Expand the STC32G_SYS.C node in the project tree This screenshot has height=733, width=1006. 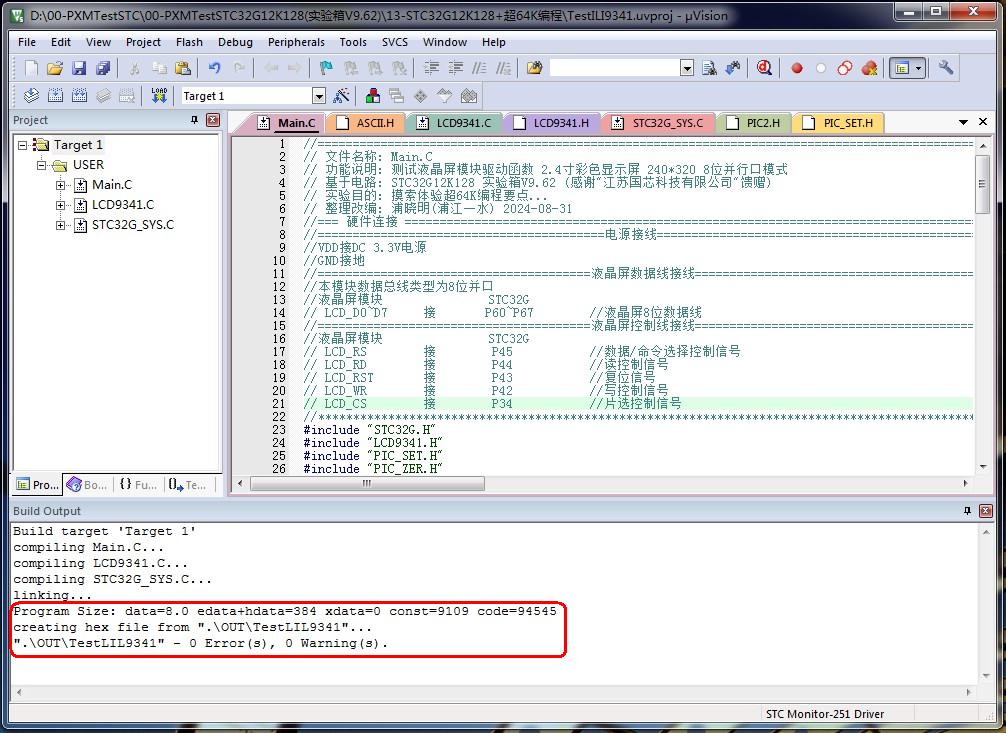pos(60,225)
